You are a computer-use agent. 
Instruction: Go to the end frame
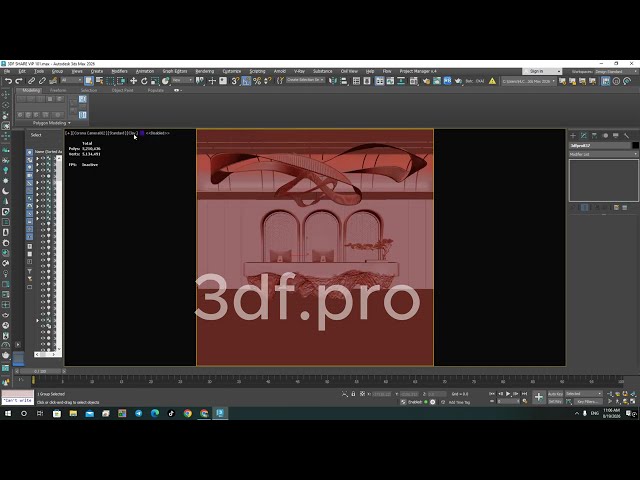pyautogui.click(x=524, y=394)
